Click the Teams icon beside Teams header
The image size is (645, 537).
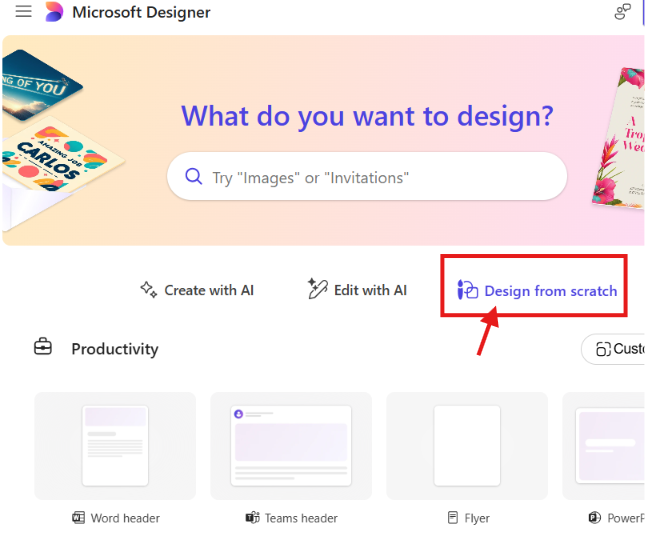[x=253, y=518]
